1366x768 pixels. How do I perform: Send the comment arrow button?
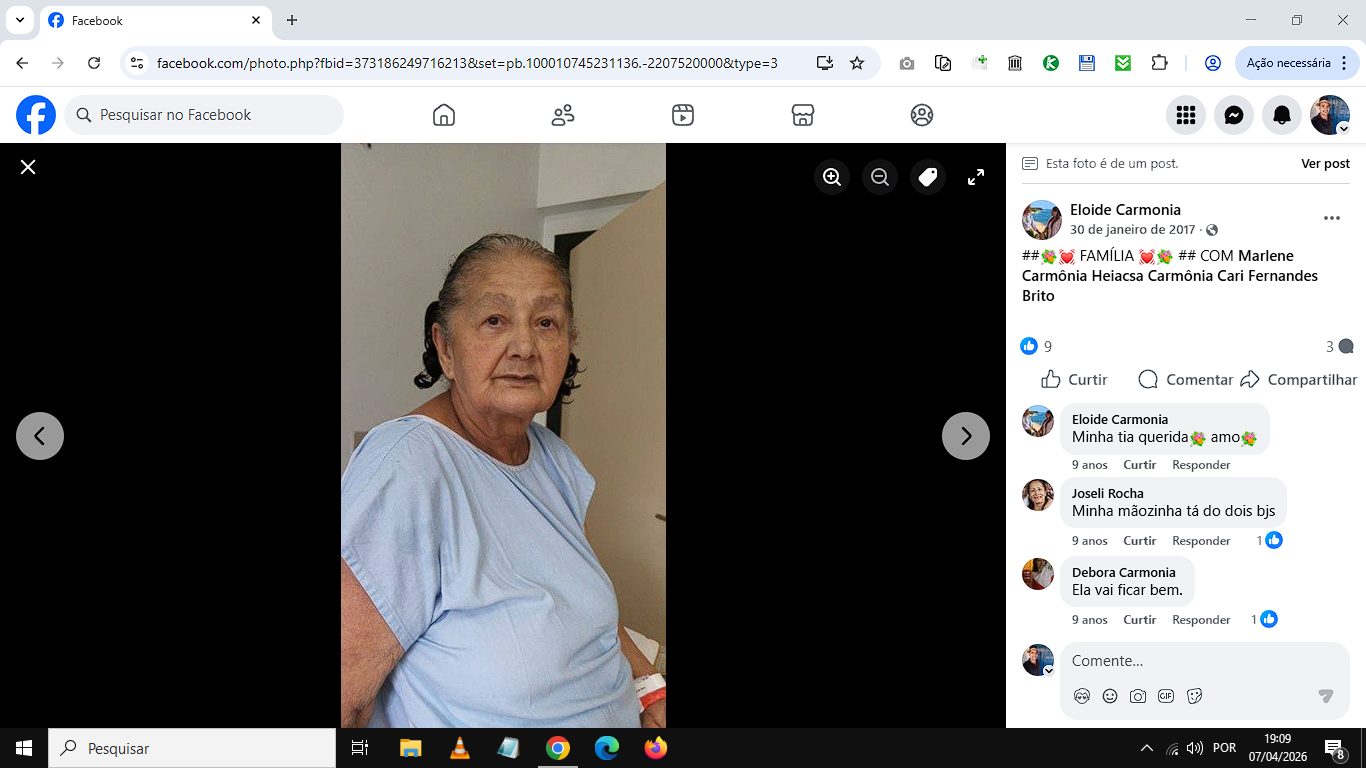(1326, 696)
